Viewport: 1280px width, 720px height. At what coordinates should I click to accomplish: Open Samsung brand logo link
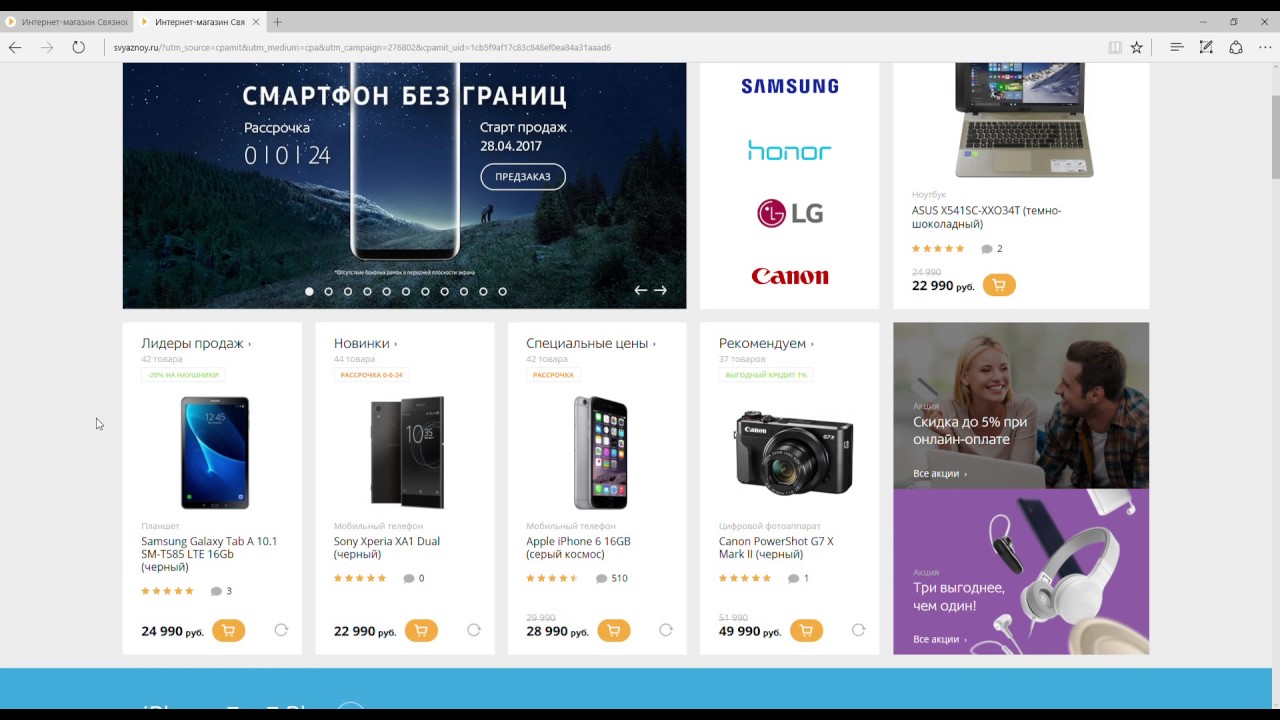pos(790,86)
